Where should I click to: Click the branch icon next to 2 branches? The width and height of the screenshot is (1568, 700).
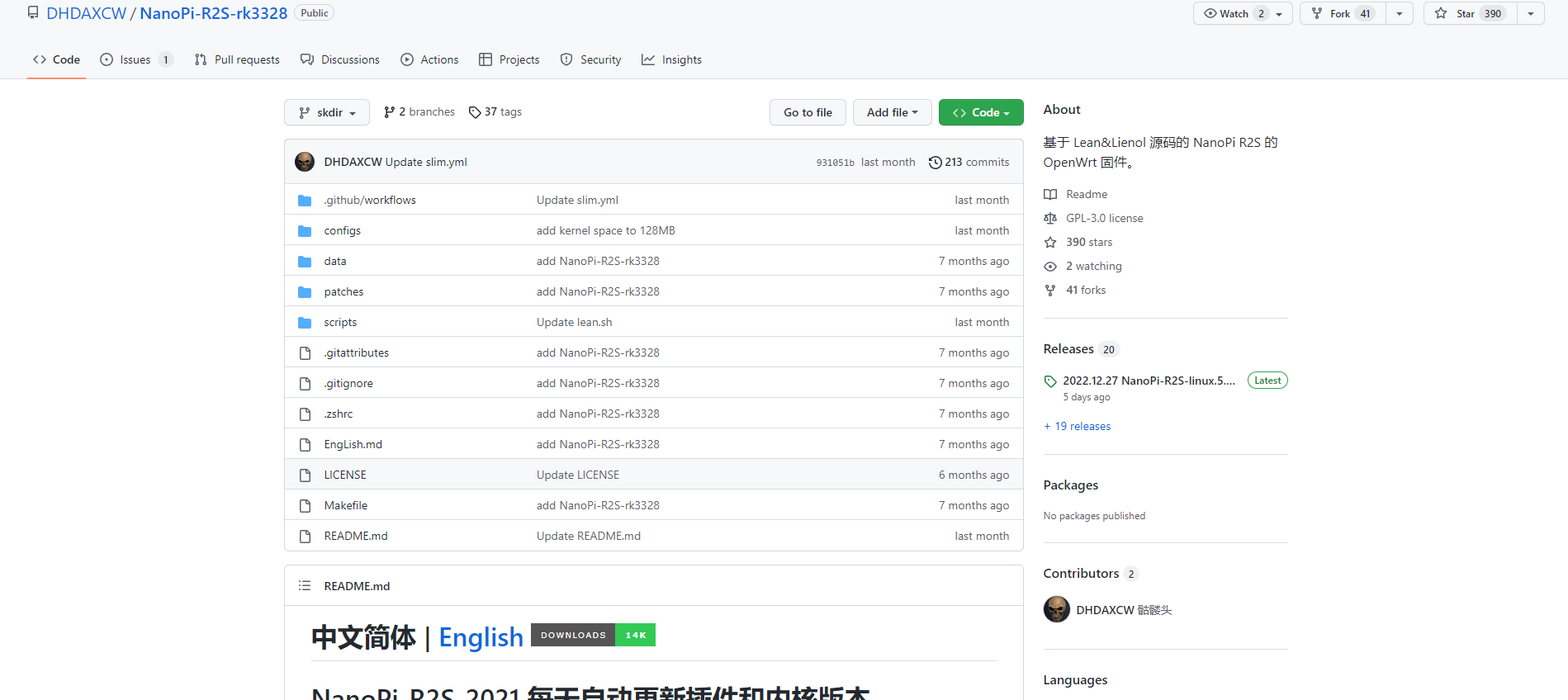click(x=389, y=112)
